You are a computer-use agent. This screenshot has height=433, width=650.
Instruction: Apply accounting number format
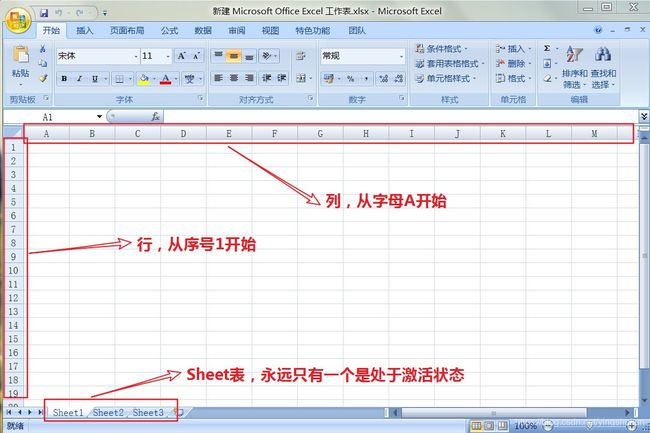click(x=329, y=78)
